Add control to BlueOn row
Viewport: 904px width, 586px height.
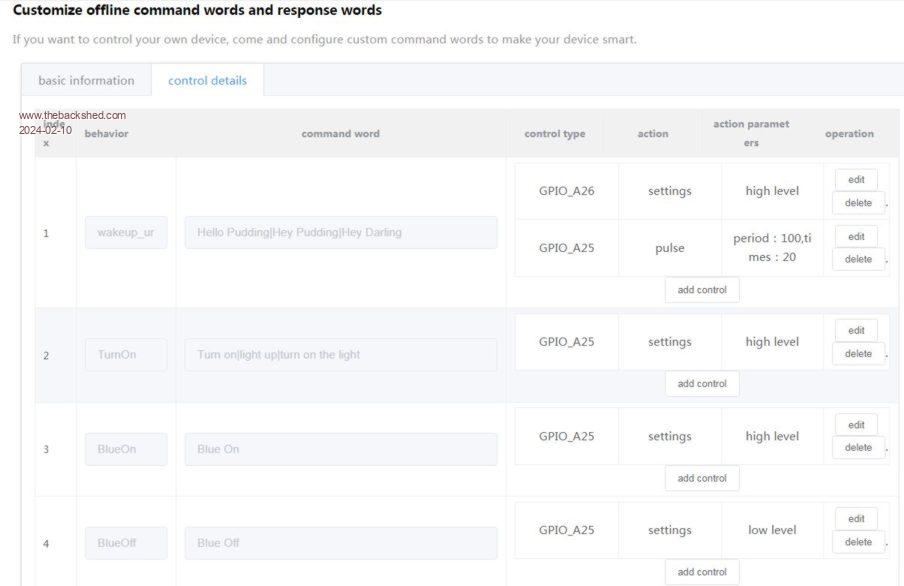pyautogui.click(x=702, y=478)
